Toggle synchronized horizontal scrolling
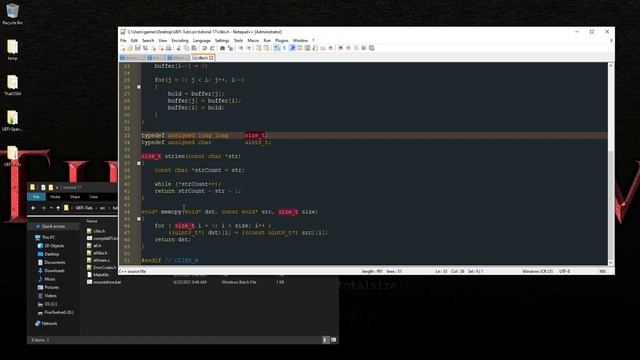 coord(266,48)
